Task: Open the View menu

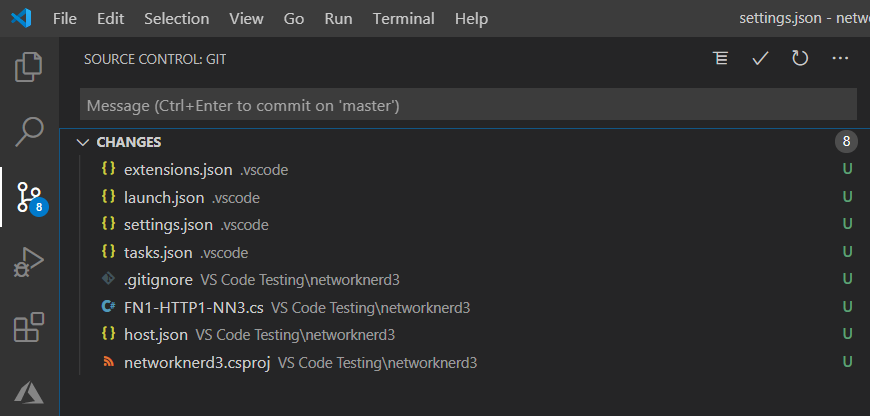Action: 246,18
